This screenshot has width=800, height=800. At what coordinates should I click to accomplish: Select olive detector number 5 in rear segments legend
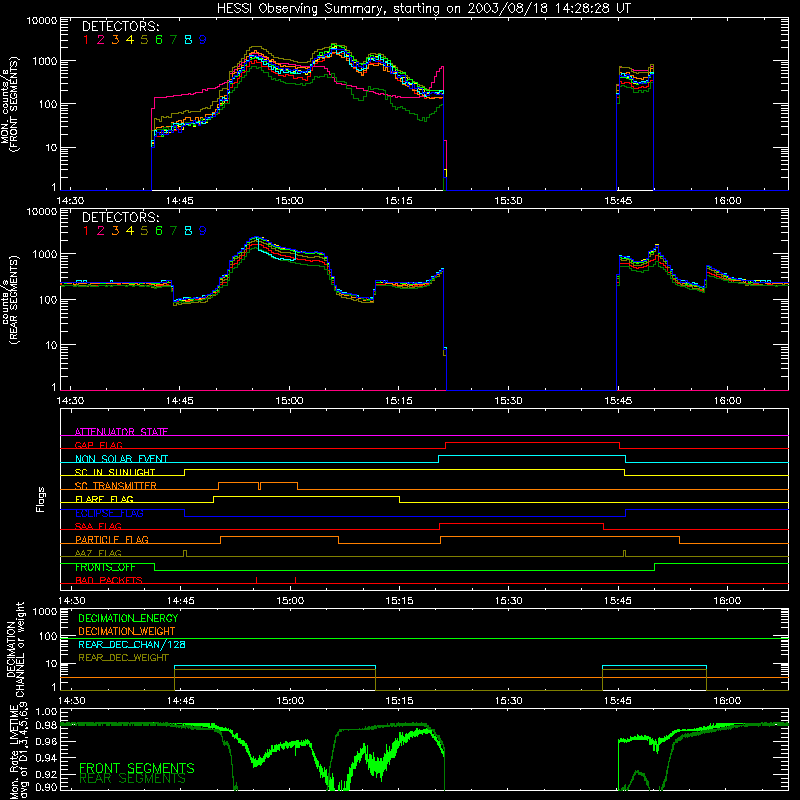click(x=144, y=231)
